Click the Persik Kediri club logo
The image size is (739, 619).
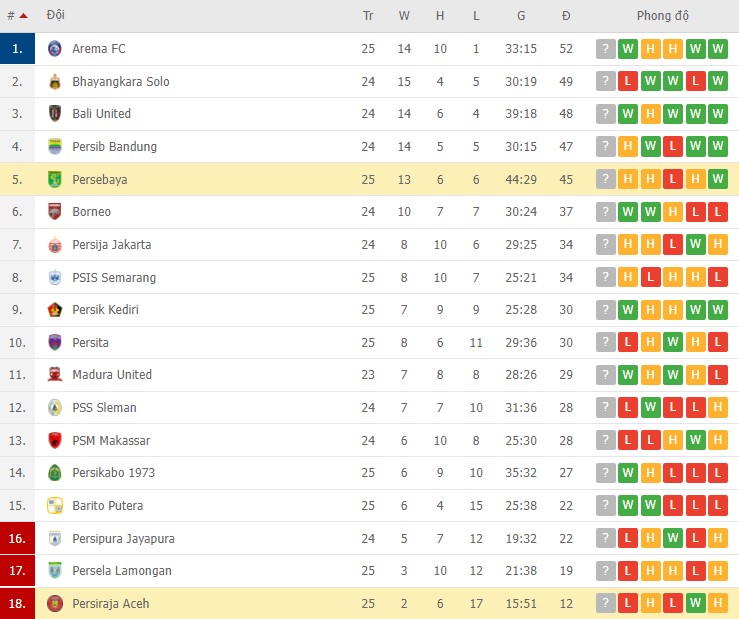coord(54,310)
